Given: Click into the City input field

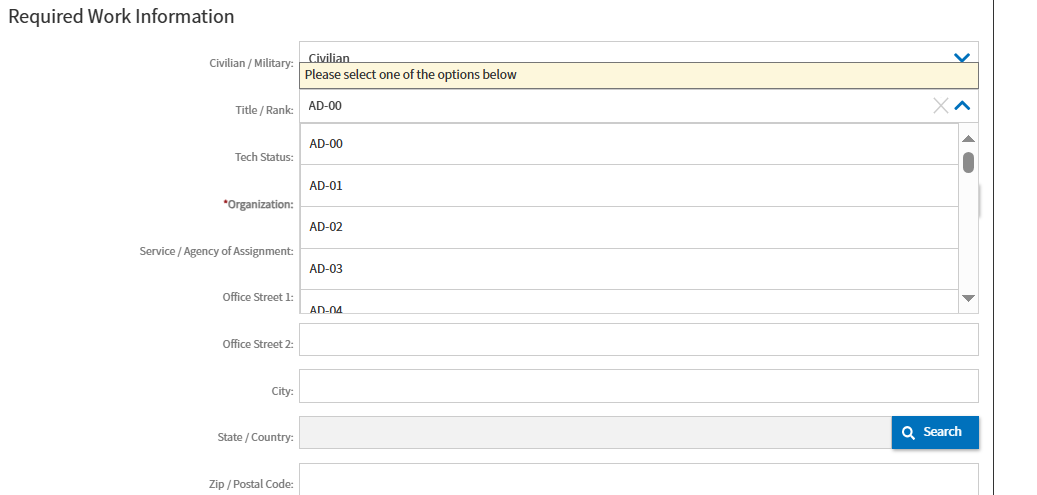Looking at the screenshot, I should point(638,386).
